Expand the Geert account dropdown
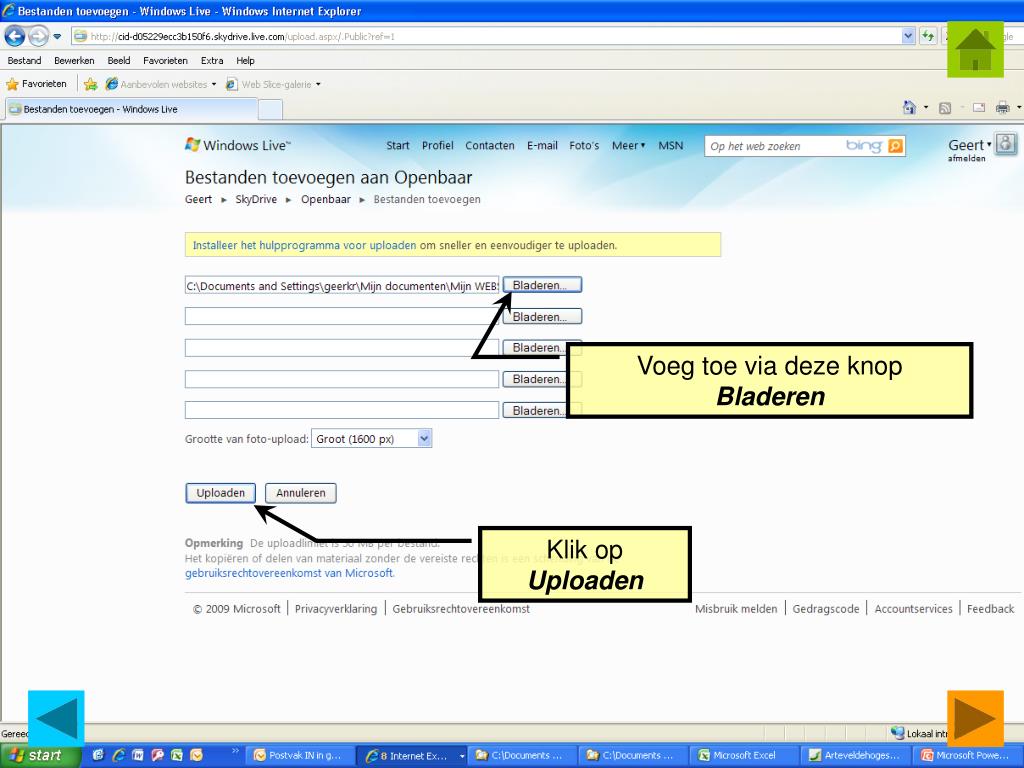This screenshot has height=768, width=1024. click(970, 145)
